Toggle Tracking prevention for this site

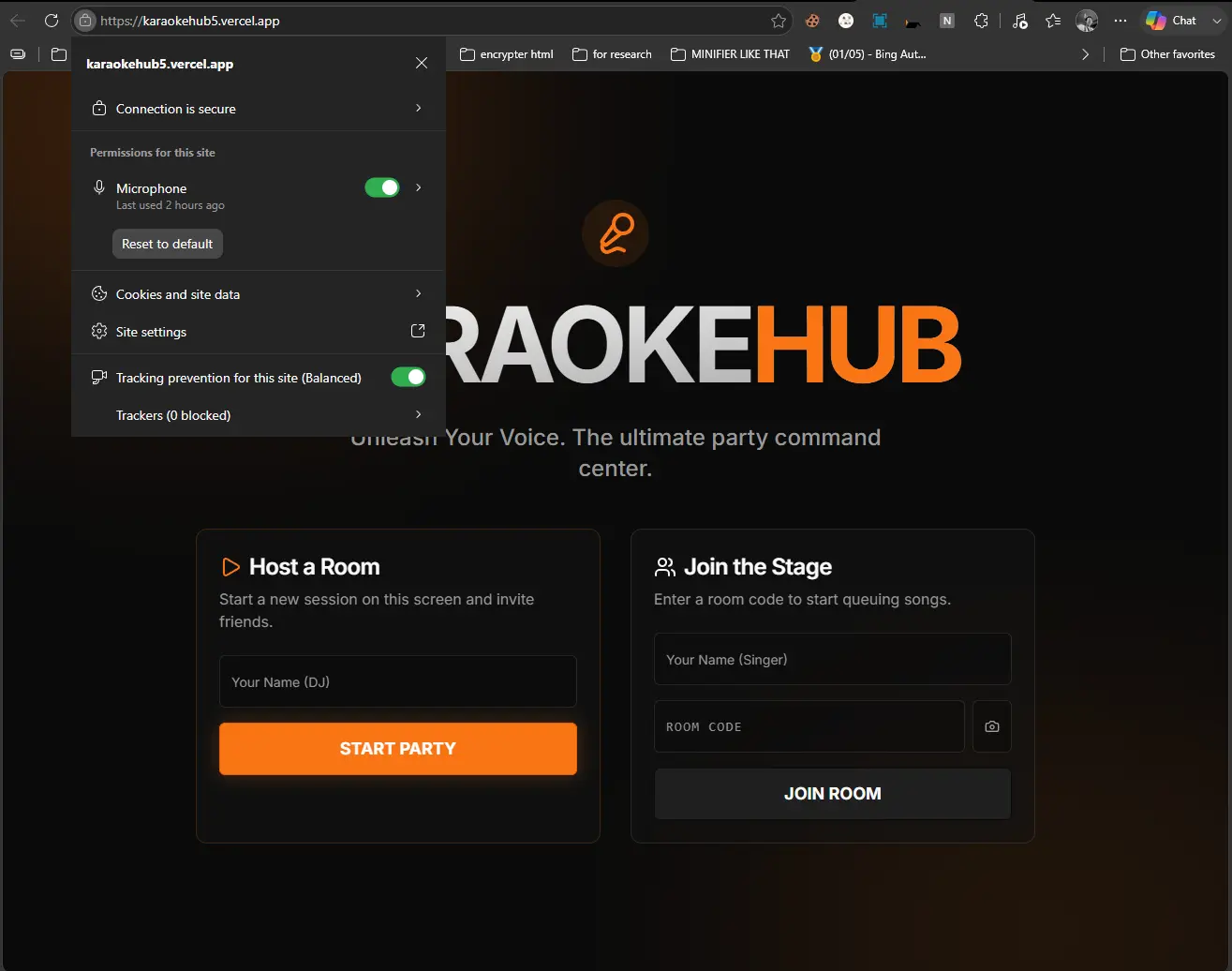pyautogui.click(x=408, y=377)
